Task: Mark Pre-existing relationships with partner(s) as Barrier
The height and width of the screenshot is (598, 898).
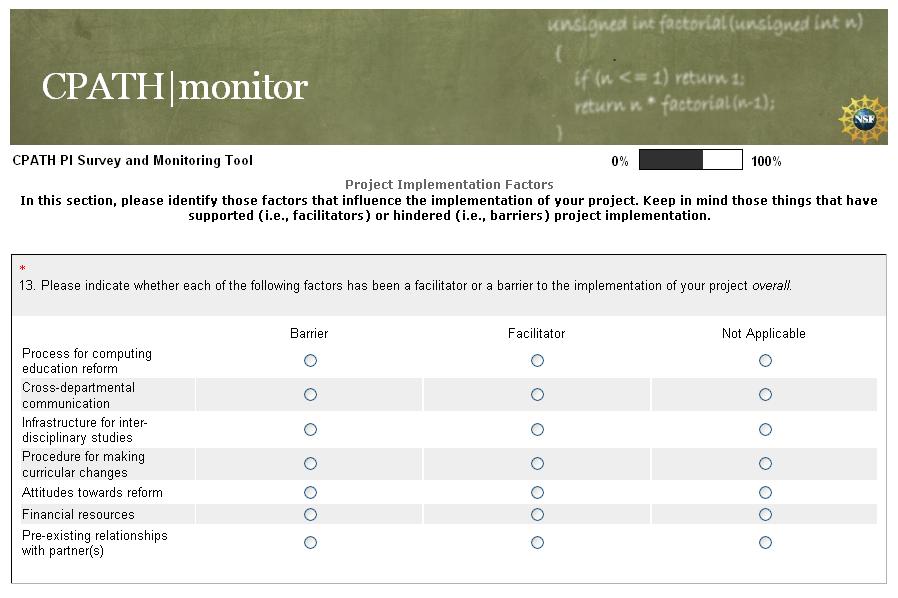Action: click(310, 542)
